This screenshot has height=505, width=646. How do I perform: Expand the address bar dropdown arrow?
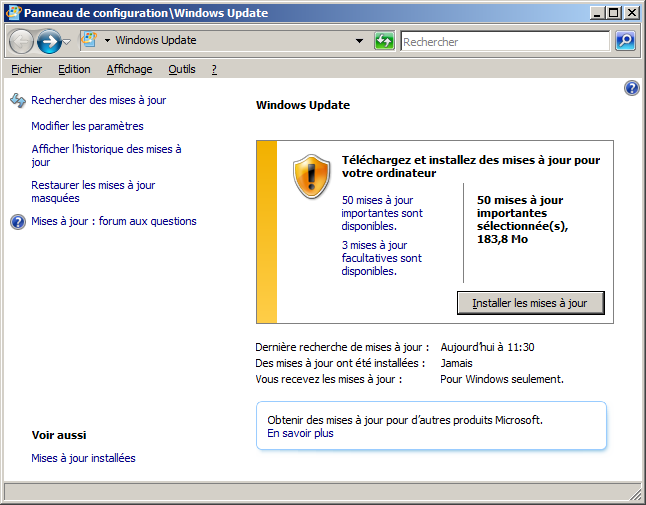[359, 41]
